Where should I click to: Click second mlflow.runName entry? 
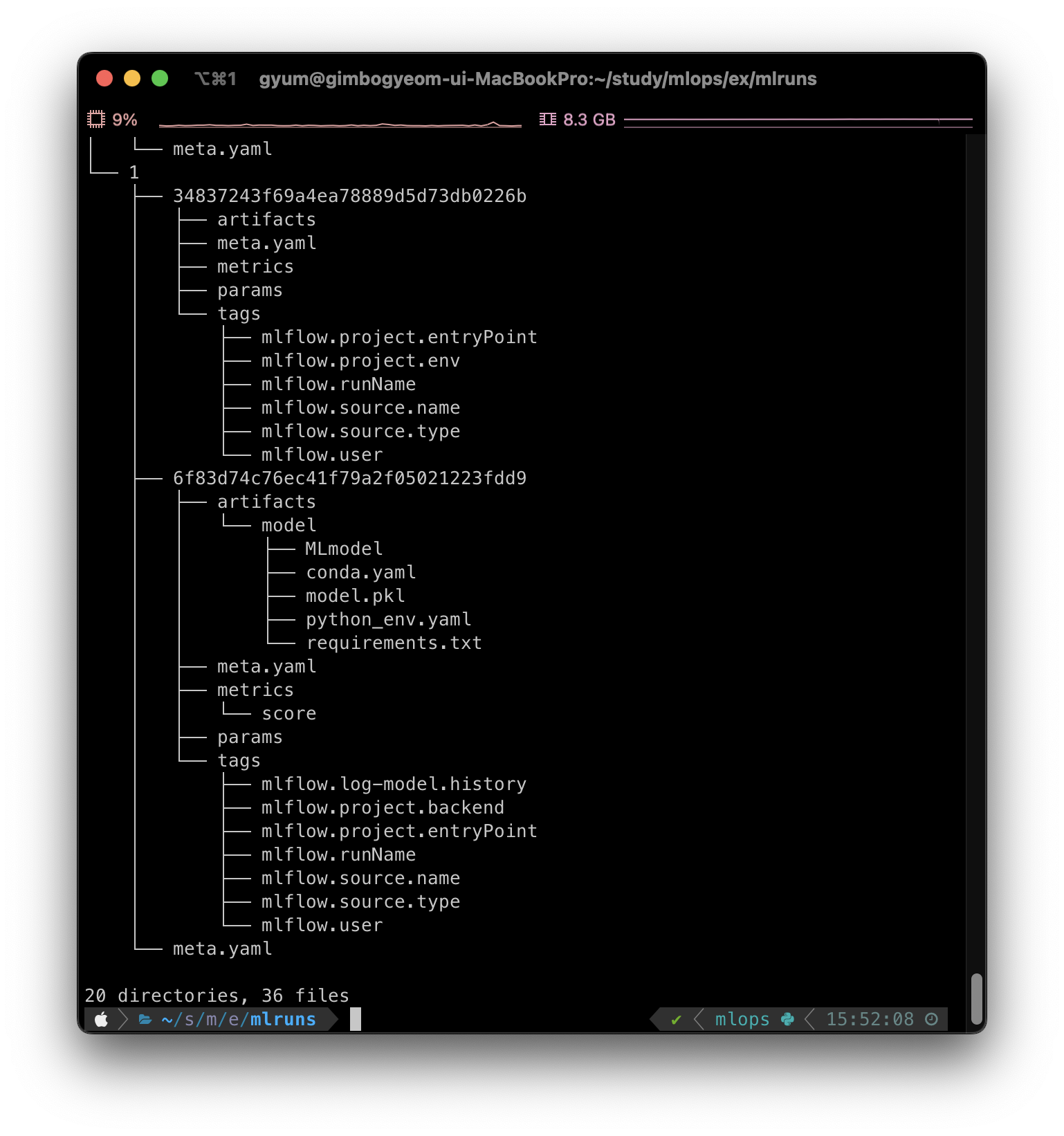(339, 854)
